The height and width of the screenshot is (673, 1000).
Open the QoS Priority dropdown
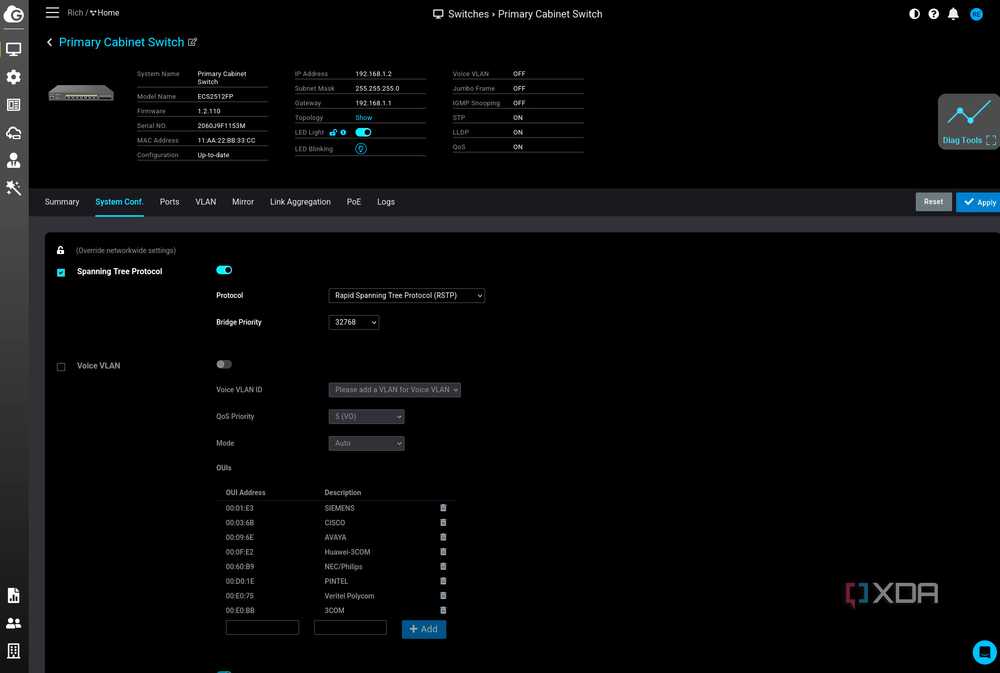pyautogui.click(x=366, y=417)
